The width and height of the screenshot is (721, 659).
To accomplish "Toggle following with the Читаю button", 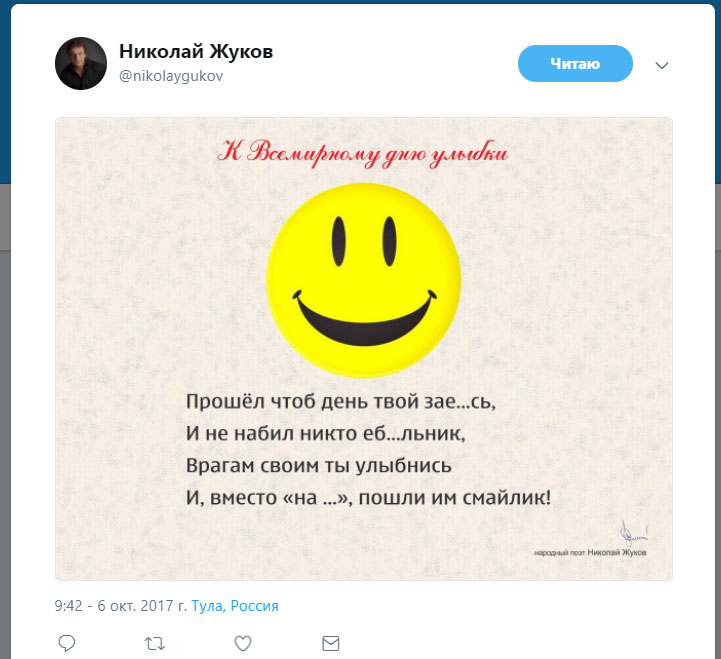I will pos(575,63).
